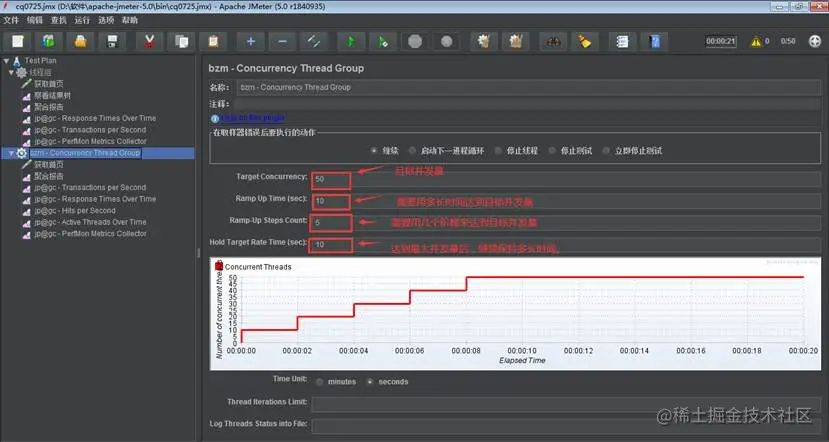This screenshot has height=442, width=829.
Task: Save the test plan with the disk icon
Action: click(112, 41)
